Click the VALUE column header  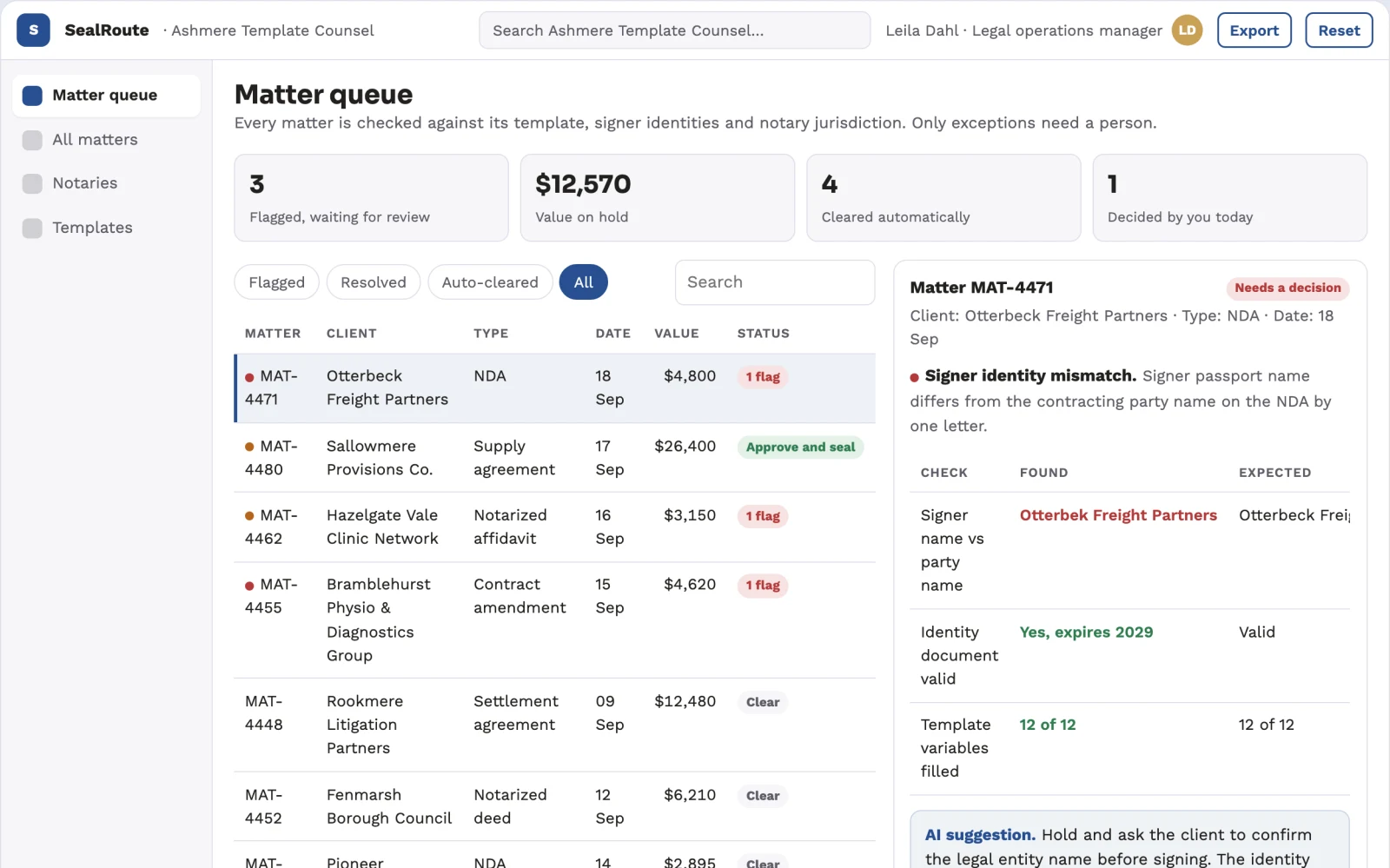click(x=677, y=334)
